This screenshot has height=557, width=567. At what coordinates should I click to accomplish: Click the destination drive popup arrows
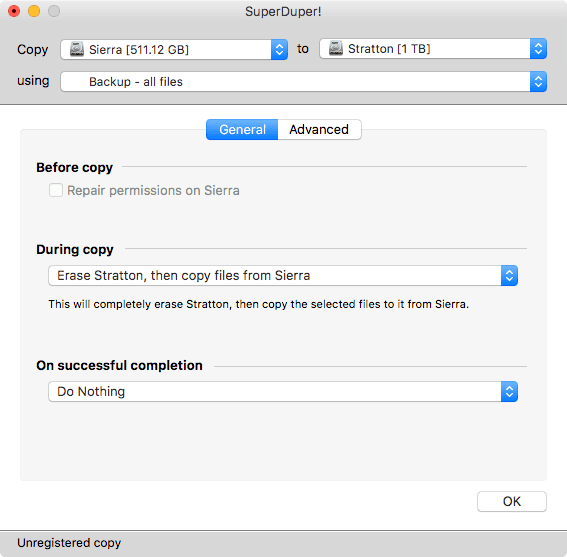coord(538,48)
